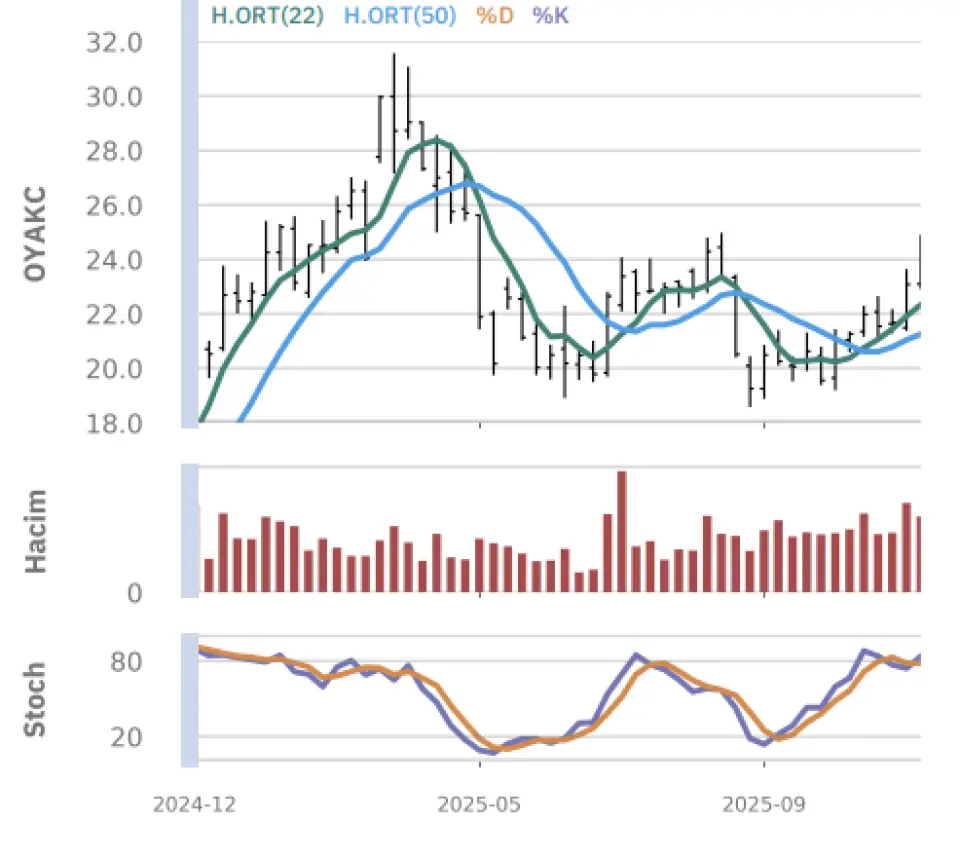Click the tallest volume bar
Viewport: 960px width, 859px height.
pos(621,532)
